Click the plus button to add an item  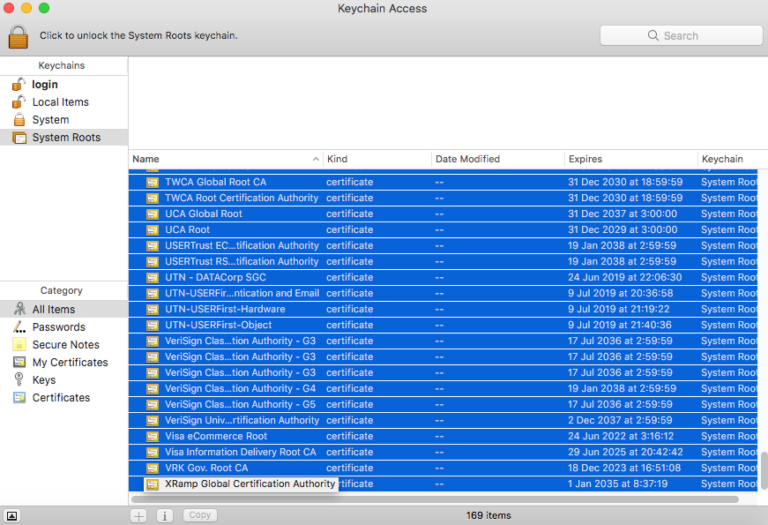point(139,515)
